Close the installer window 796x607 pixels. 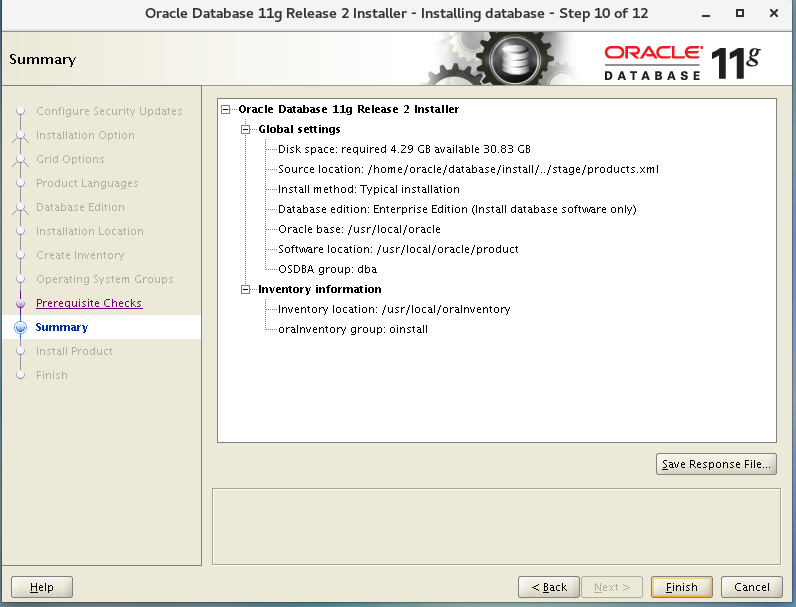click(x=774, y=14)
